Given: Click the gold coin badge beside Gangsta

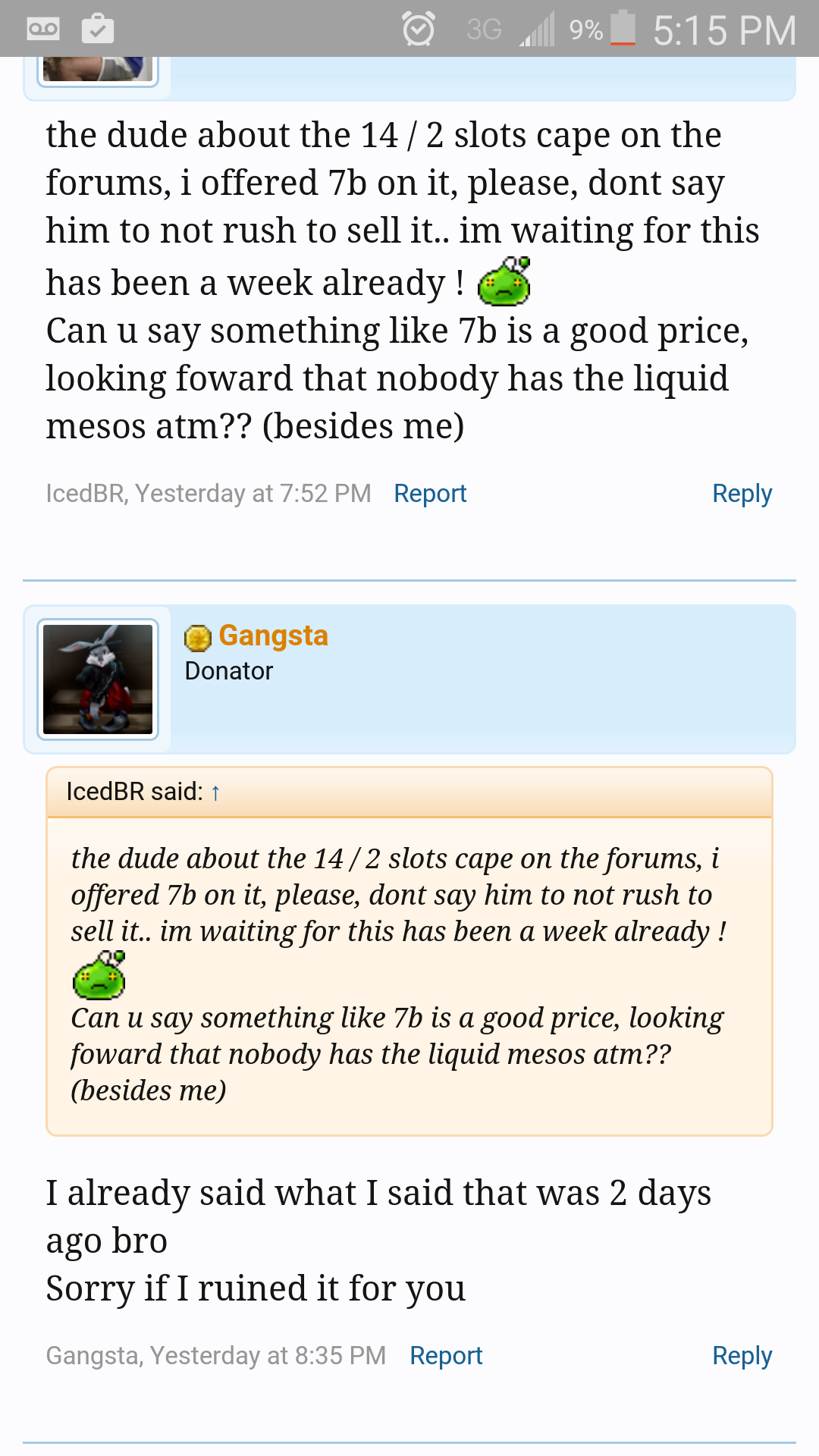Looking at the screenshot, I should click(x=198, y=638).
